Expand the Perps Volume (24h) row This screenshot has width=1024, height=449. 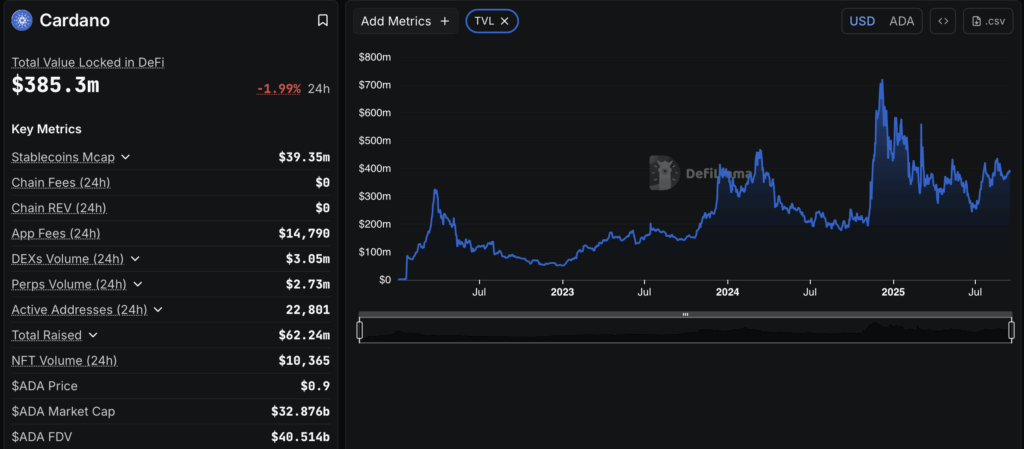[138, 285]
